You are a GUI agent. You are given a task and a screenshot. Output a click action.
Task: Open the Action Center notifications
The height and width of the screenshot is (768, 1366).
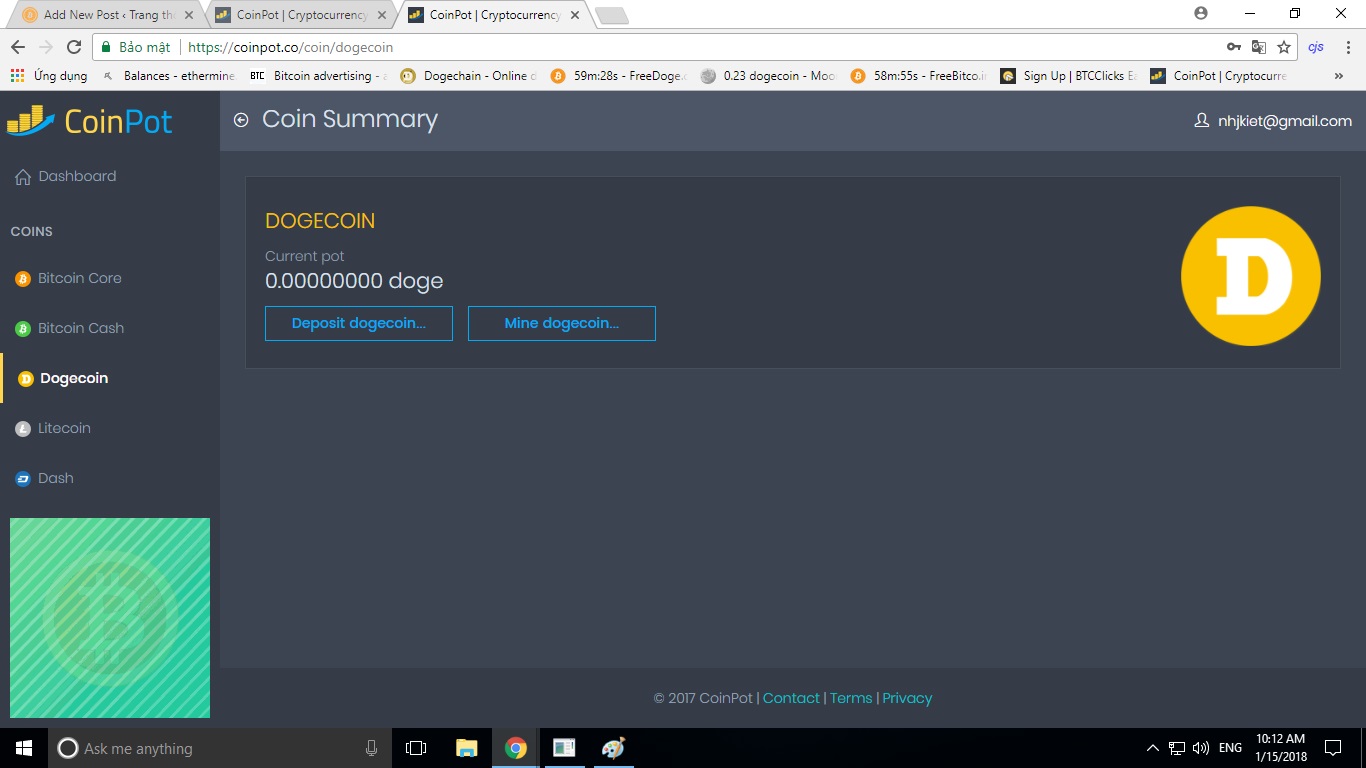point(1333,748)
